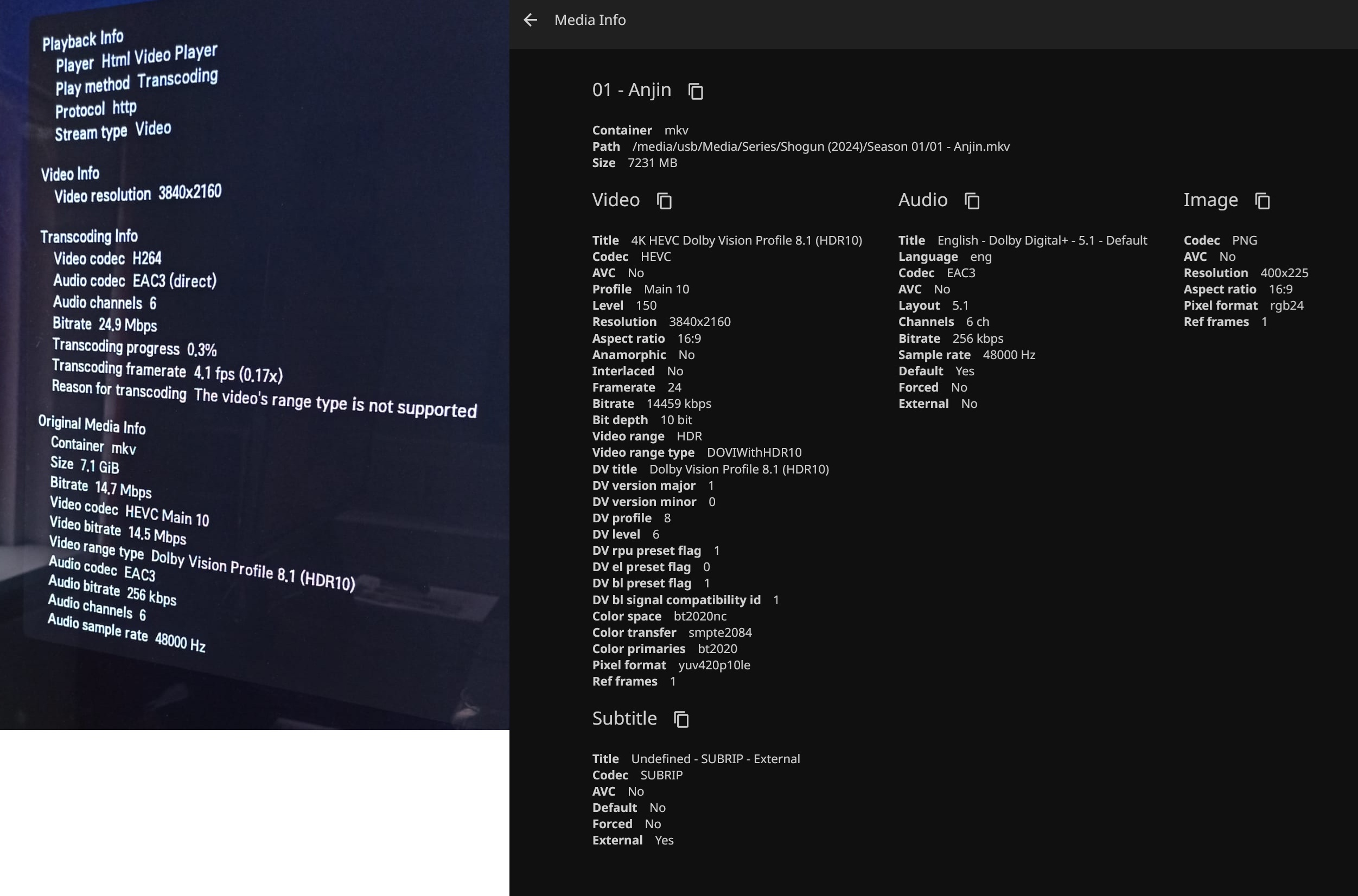The width and height of the screenshot is (1358, 896).
Task: Click the Video section heading
Action: [x=615, y=200]
